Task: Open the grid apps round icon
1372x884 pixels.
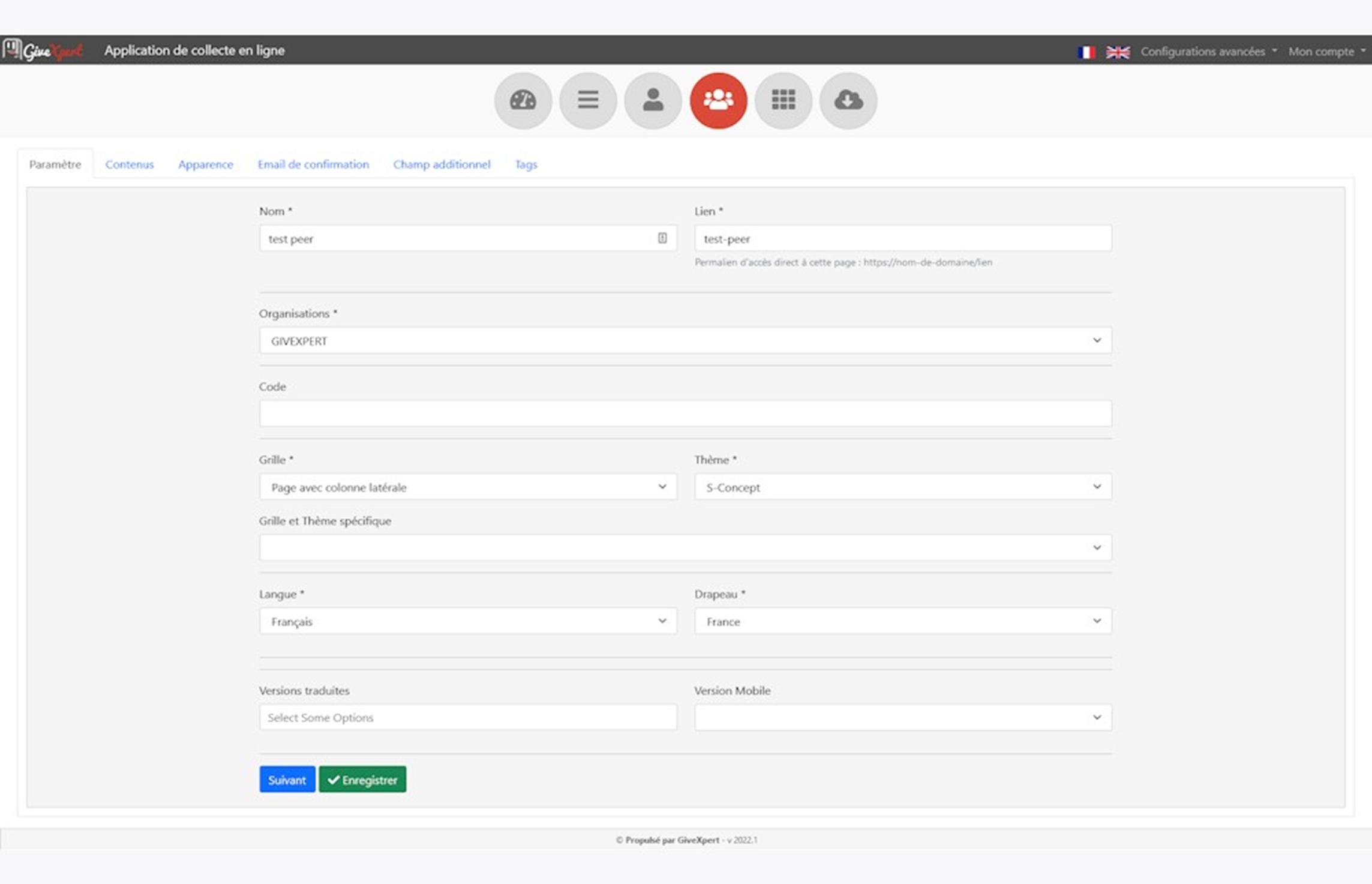Action: pyautogui.click(x=783, y=100)
